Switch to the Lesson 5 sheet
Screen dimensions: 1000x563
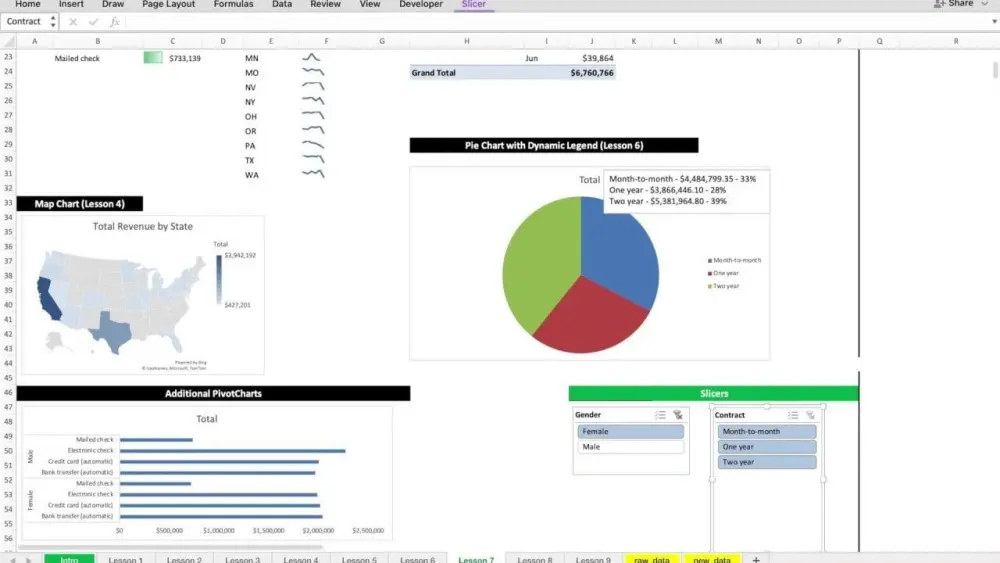click(359, 559)
